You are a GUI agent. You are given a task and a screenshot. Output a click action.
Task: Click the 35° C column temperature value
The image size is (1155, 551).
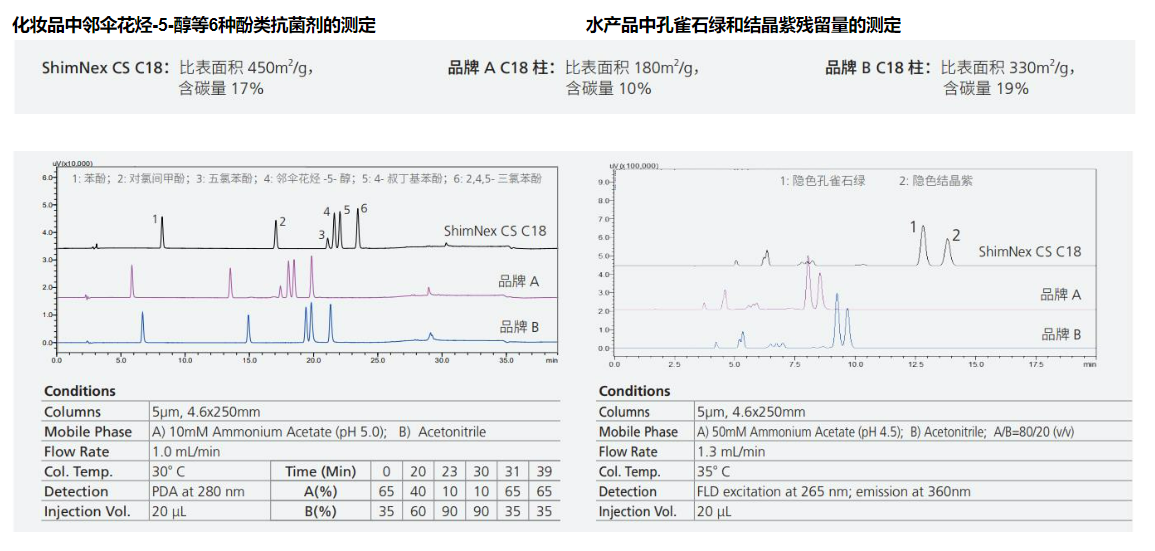coord(713,472)
